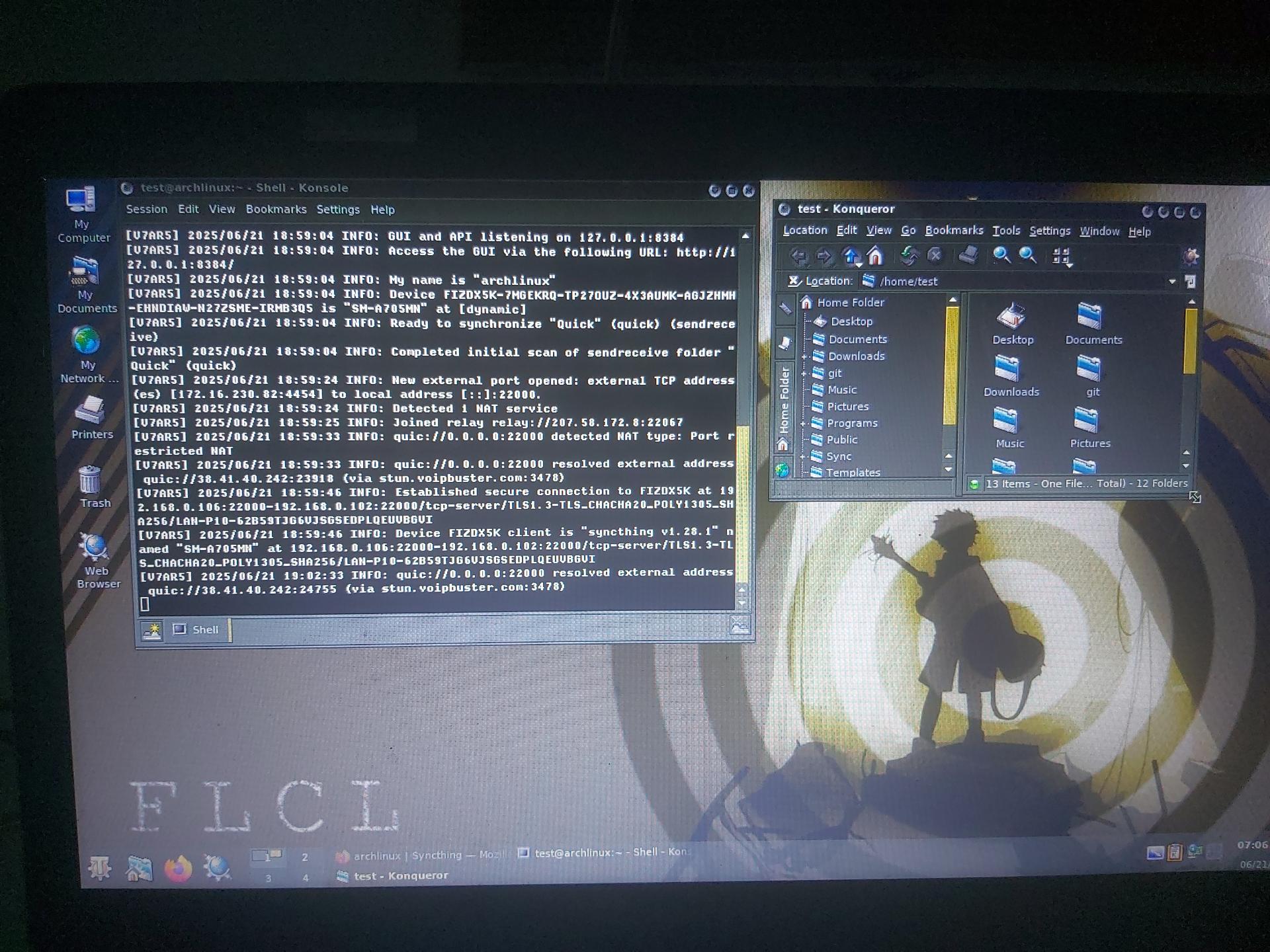
Task: Open Konsole Session menu
Action: tap(147, 209)
